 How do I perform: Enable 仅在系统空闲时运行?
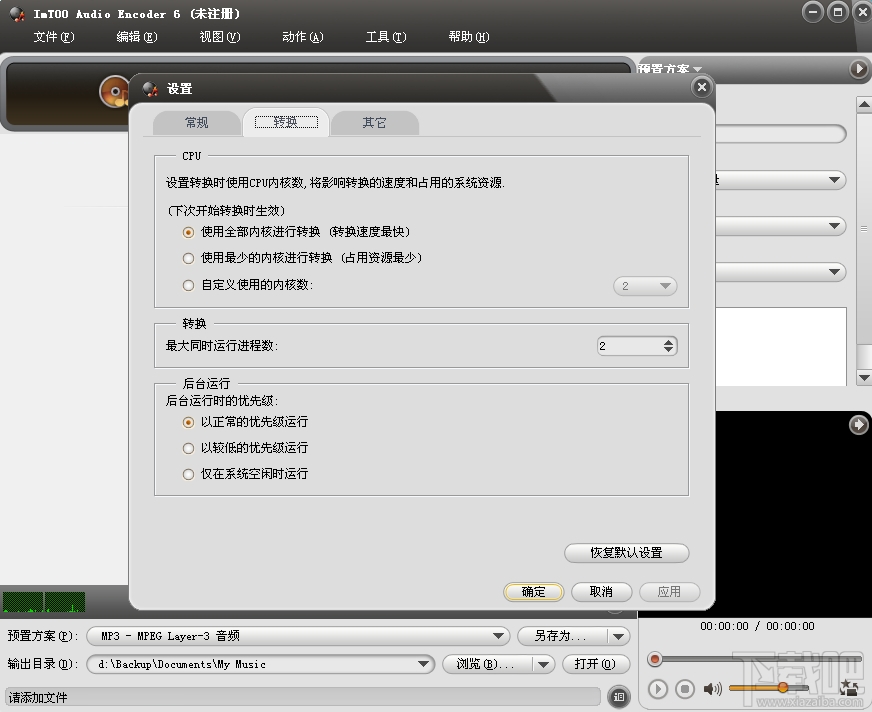coord(188,474)
